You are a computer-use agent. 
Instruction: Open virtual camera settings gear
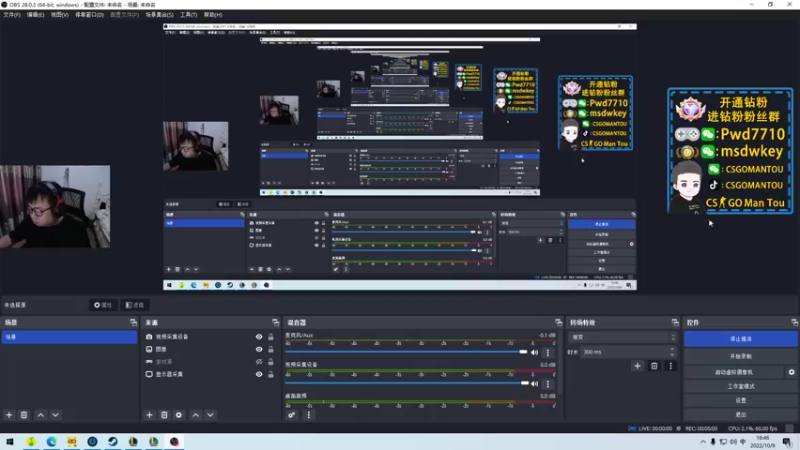(x=791, y=372)
